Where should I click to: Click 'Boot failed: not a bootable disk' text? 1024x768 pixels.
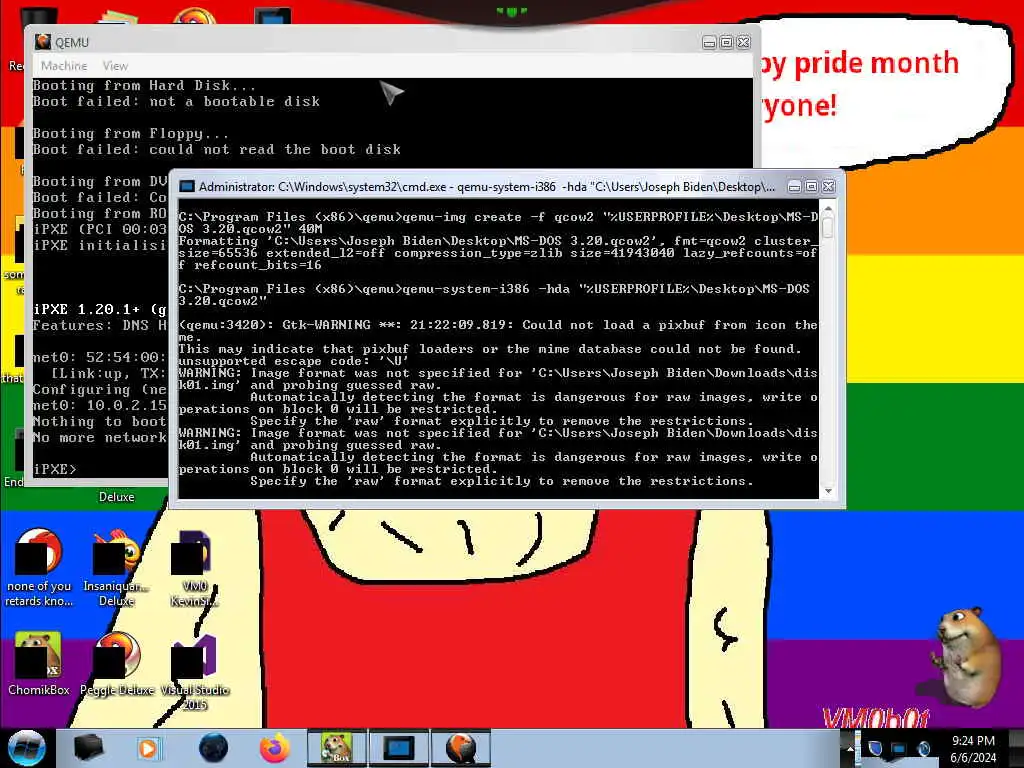(x=176, y=101)
